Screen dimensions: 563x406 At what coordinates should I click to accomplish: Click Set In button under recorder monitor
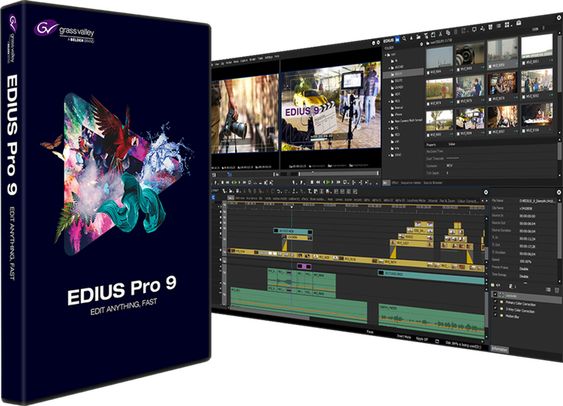293,182
